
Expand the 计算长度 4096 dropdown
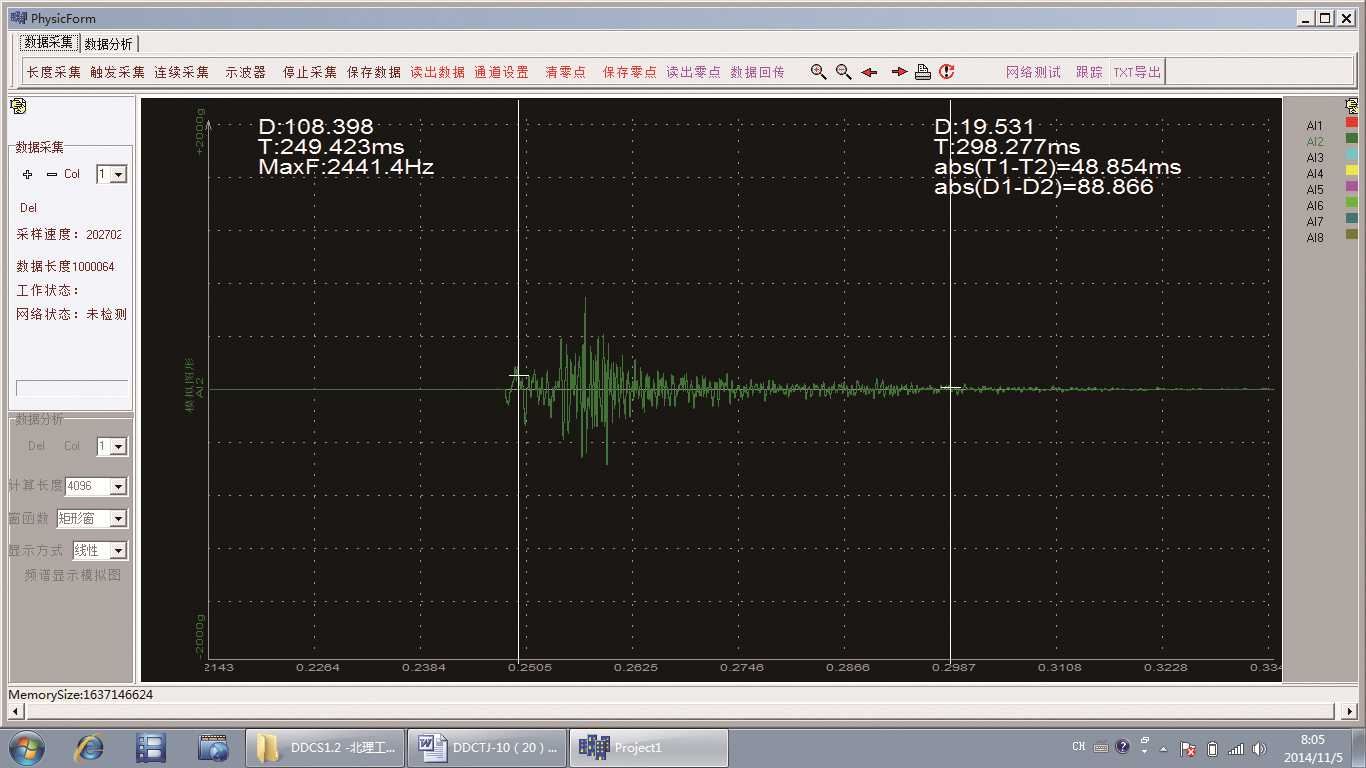click(118, 487)
